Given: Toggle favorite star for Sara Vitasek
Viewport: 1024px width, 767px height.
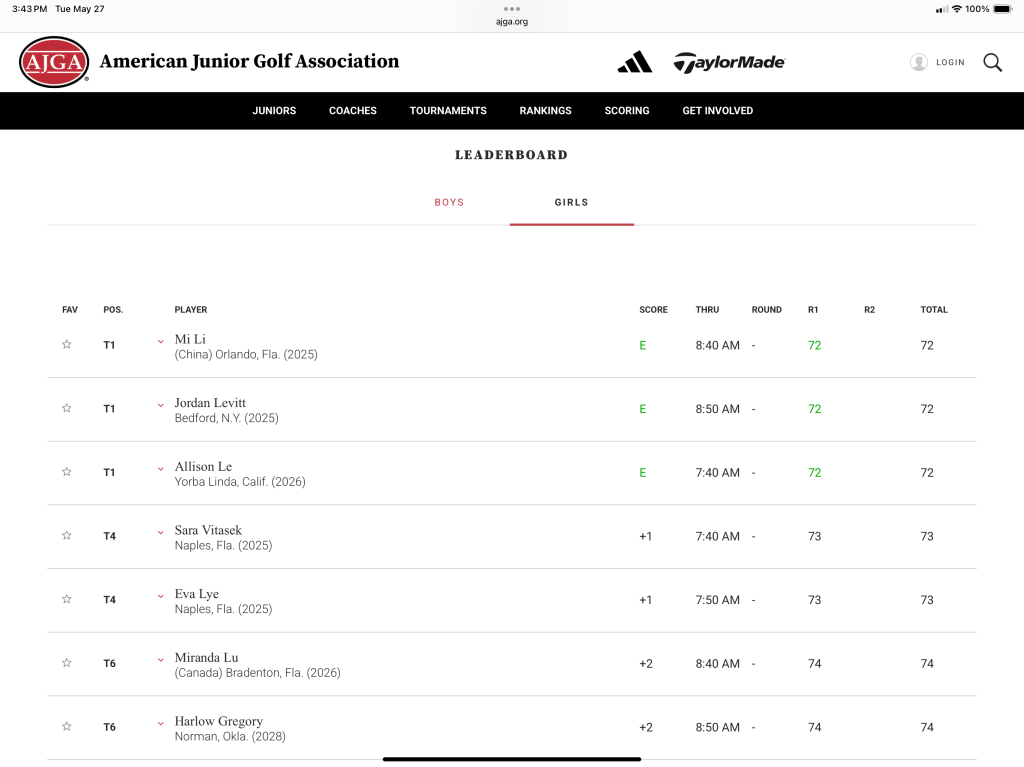Looking at the screenshot, I should (x=67, y=536).
